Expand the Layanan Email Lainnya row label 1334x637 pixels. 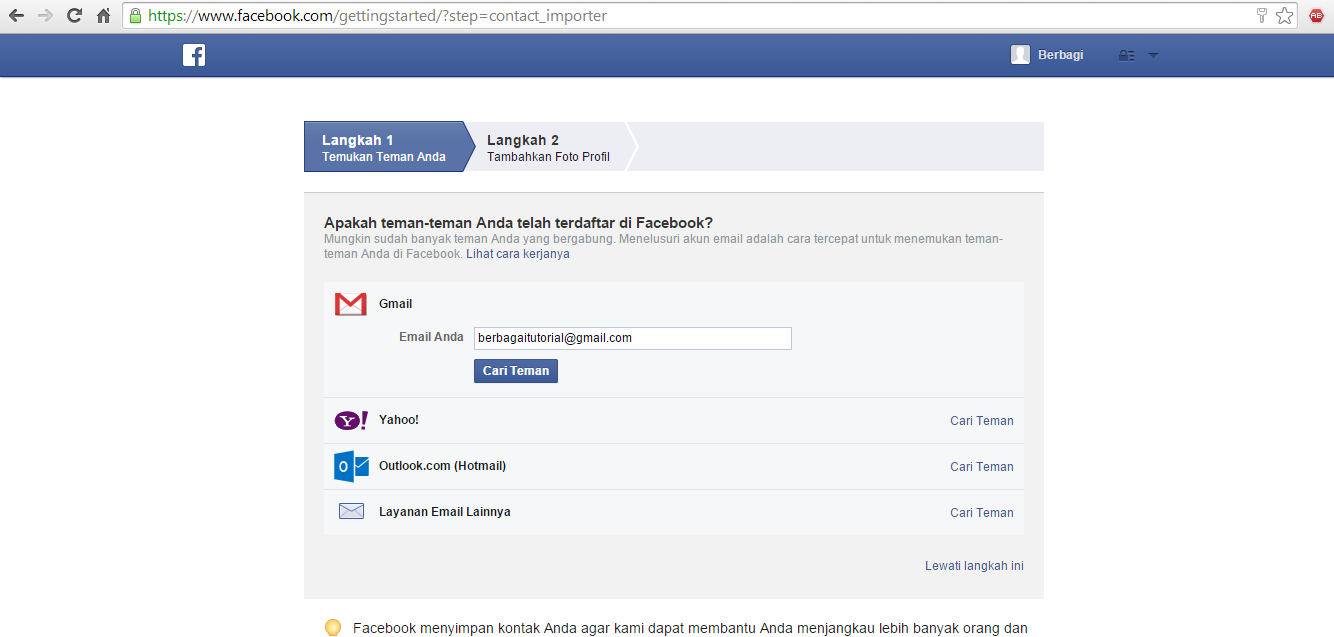coord(445,512)
